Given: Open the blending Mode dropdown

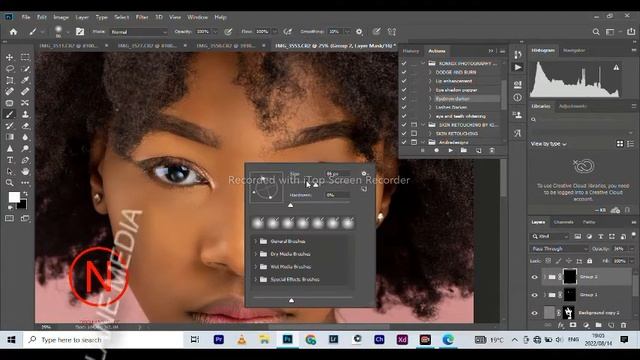Looking at the screenshot, I should pyautogui.click(x=139, y=32).
